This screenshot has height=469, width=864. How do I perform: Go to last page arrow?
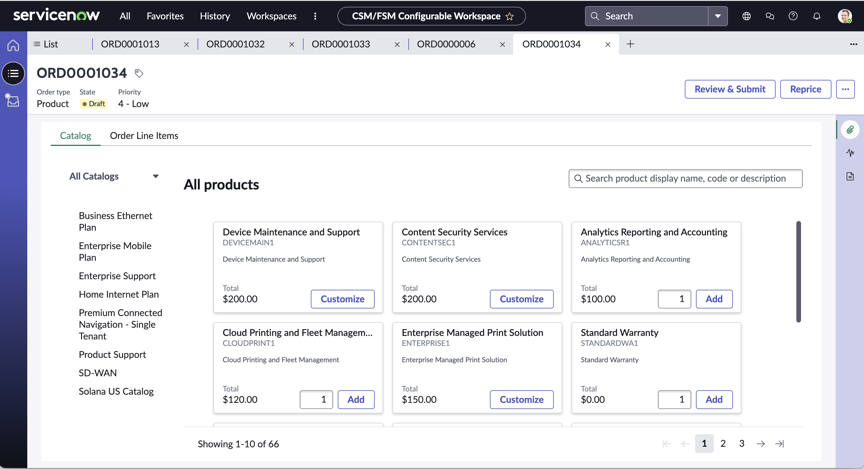[x=780, y=444]
